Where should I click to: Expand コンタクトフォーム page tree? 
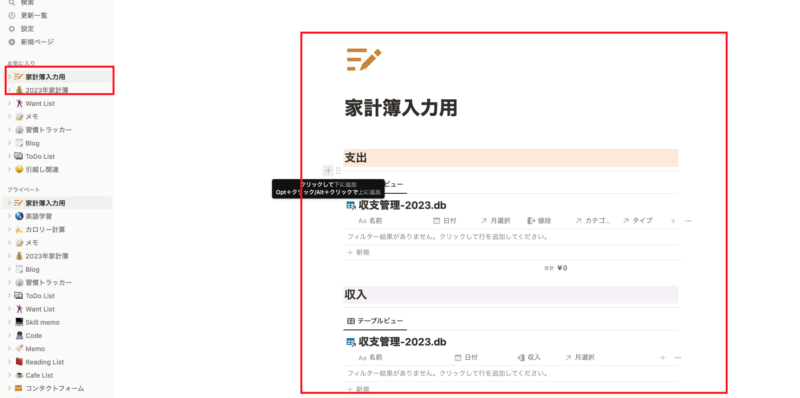9,389
